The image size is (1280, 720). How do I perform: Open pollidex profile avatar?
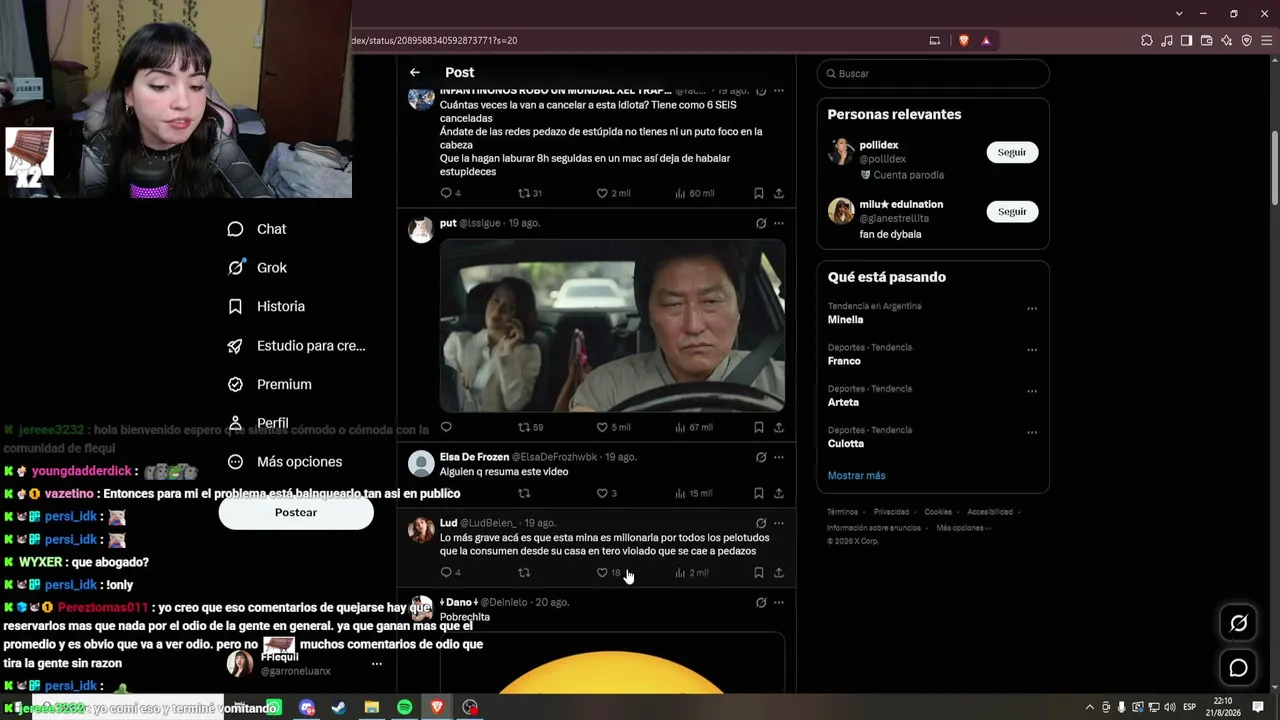841,152
